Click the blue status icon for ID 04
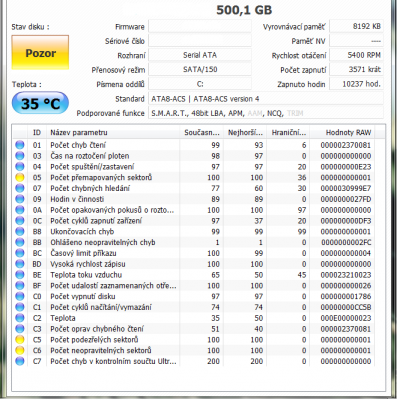The image size is (397, 400). click(x=20, y=167)
